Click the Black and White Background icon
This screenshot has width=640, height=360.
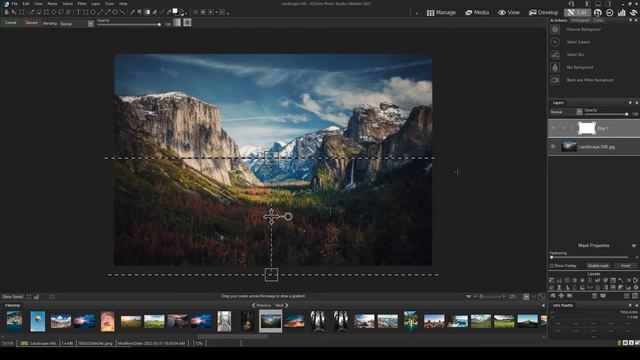coord(555,80)
